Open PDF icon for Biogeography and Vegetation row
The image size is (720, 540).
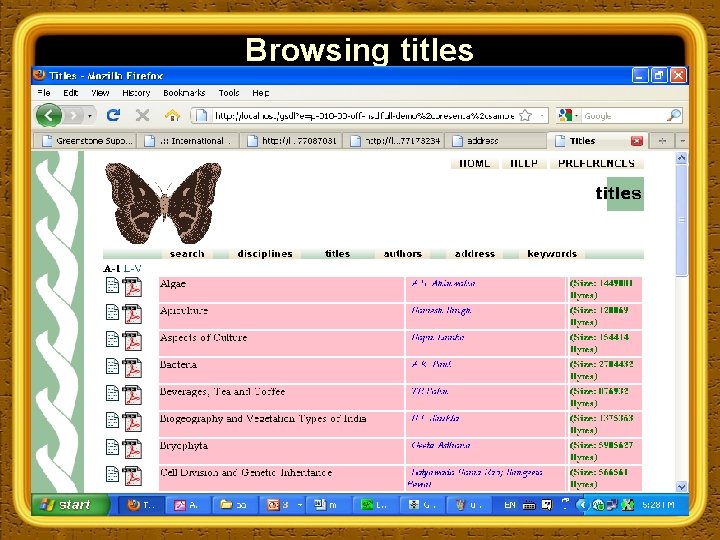132,422
